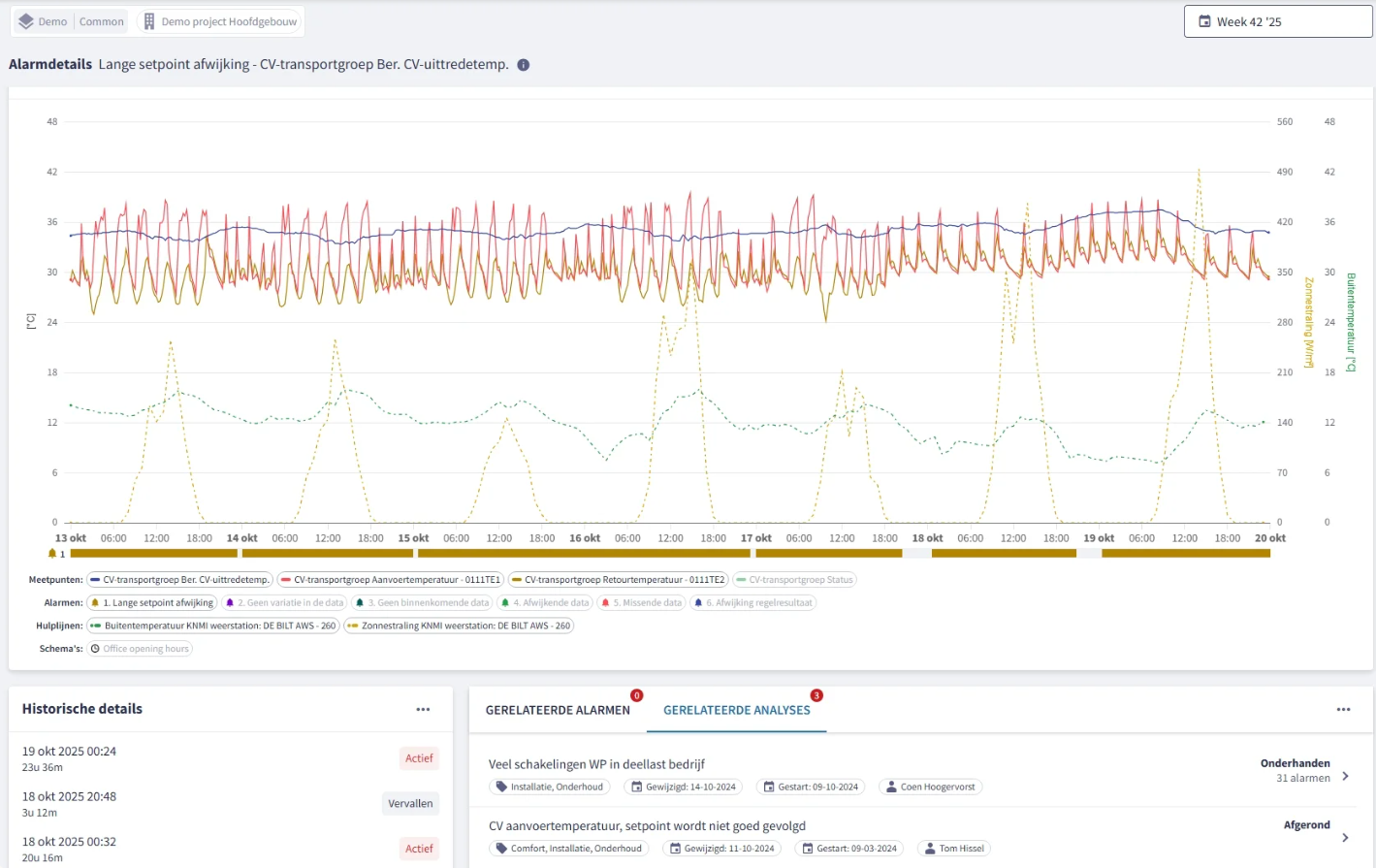1376x868 pixels.
Task: Toggle the CV-transportgroep Status series
Action: click(795, 580)
